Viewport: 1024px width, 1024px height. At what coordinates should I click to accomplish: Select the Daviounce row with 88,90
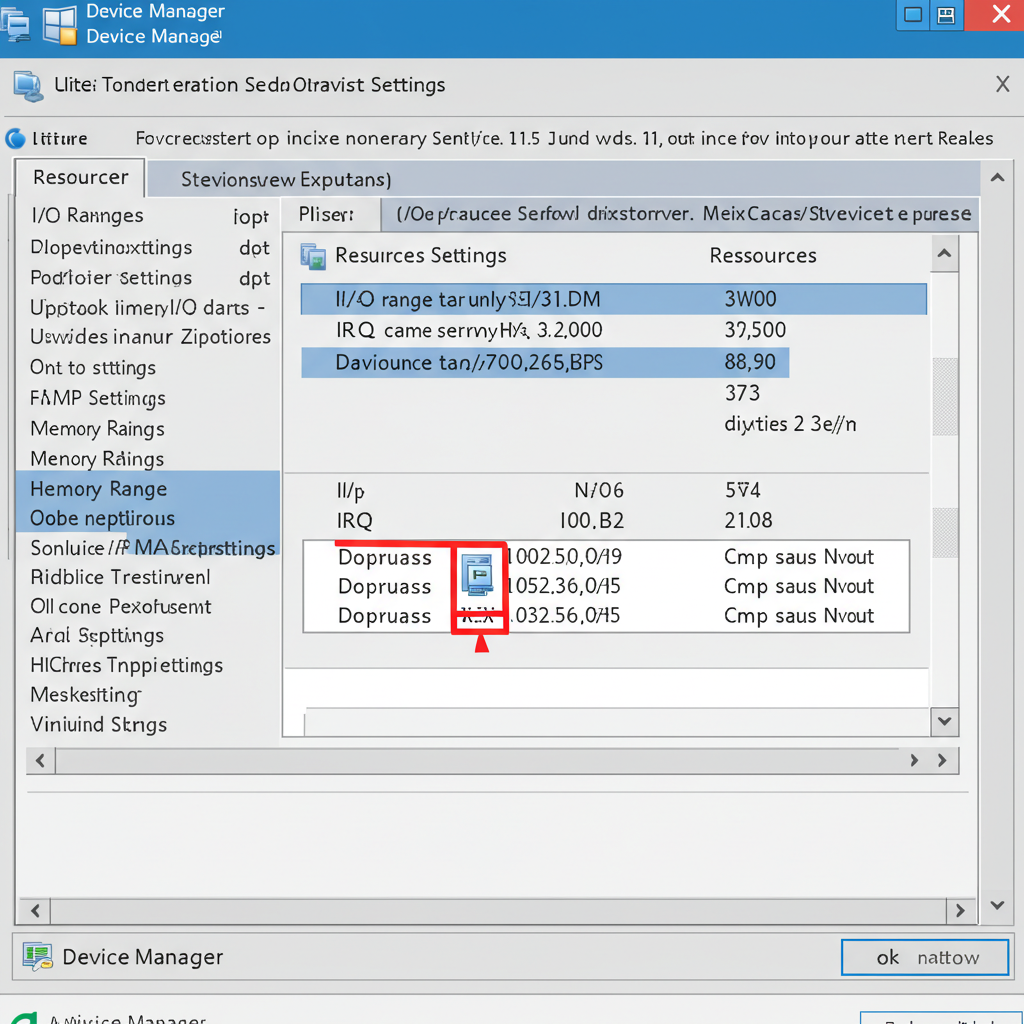[x=545, y=362]
